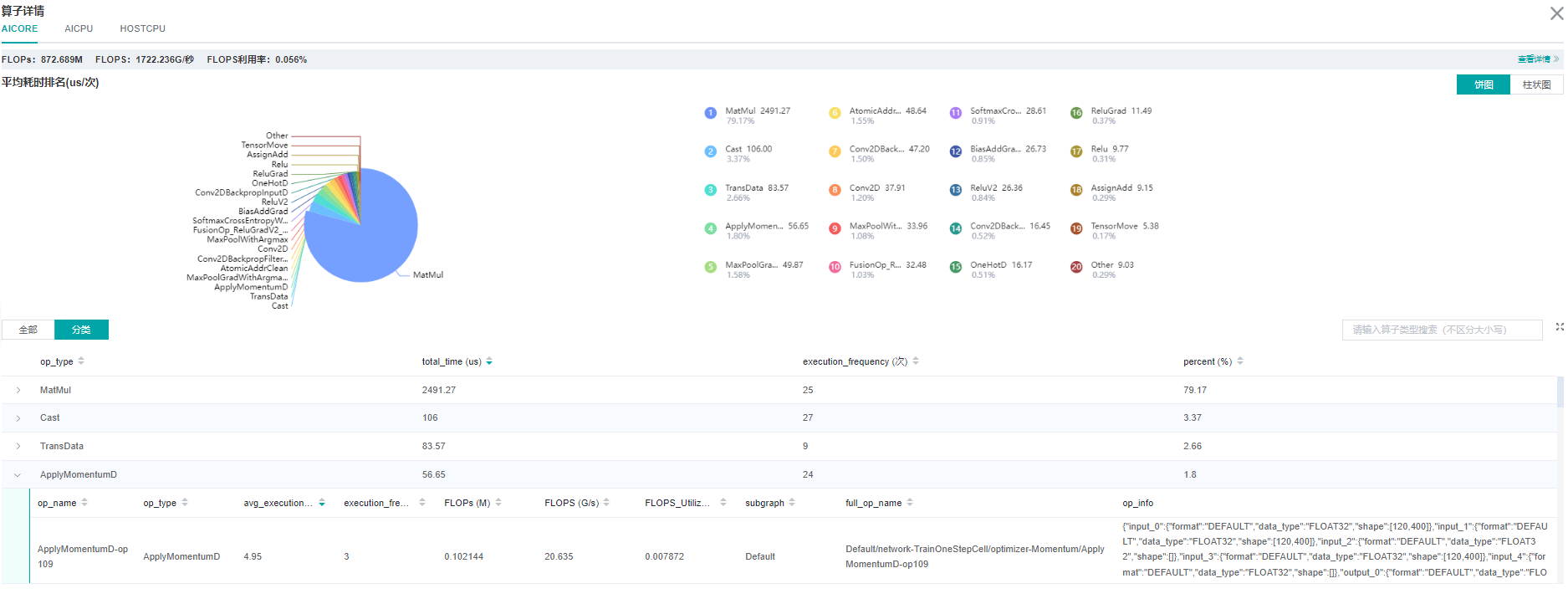The width and height of the screenshot is (1568, 599).
Task: Sort table by total_time column arrows
Action: coord(489,361)
